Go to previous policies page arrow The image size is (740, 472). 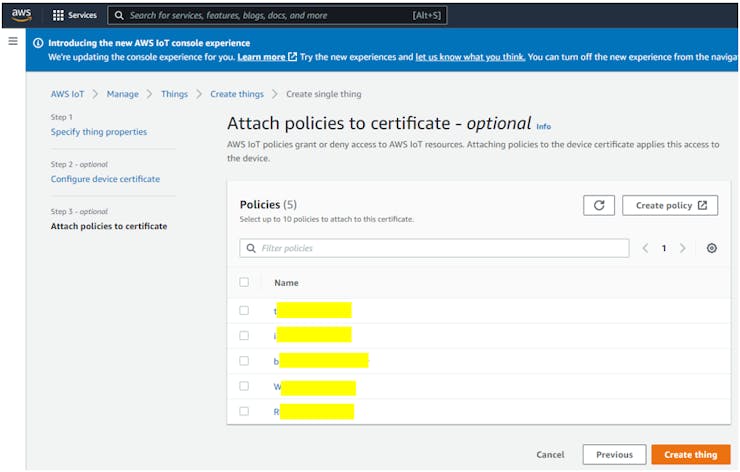coord(645,248)
